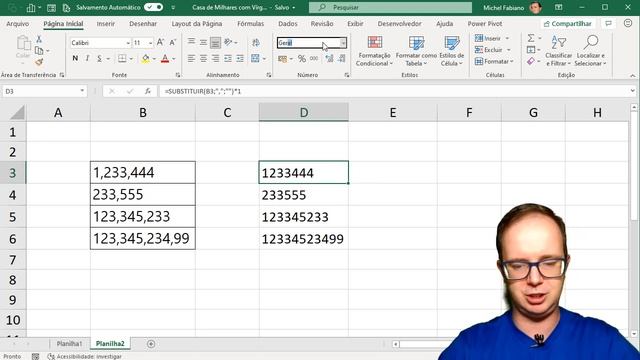The height and width of the screenshot is (360, 640).
Task: Apply the yellow fill color bucket
Action: [x=145, y=59]
